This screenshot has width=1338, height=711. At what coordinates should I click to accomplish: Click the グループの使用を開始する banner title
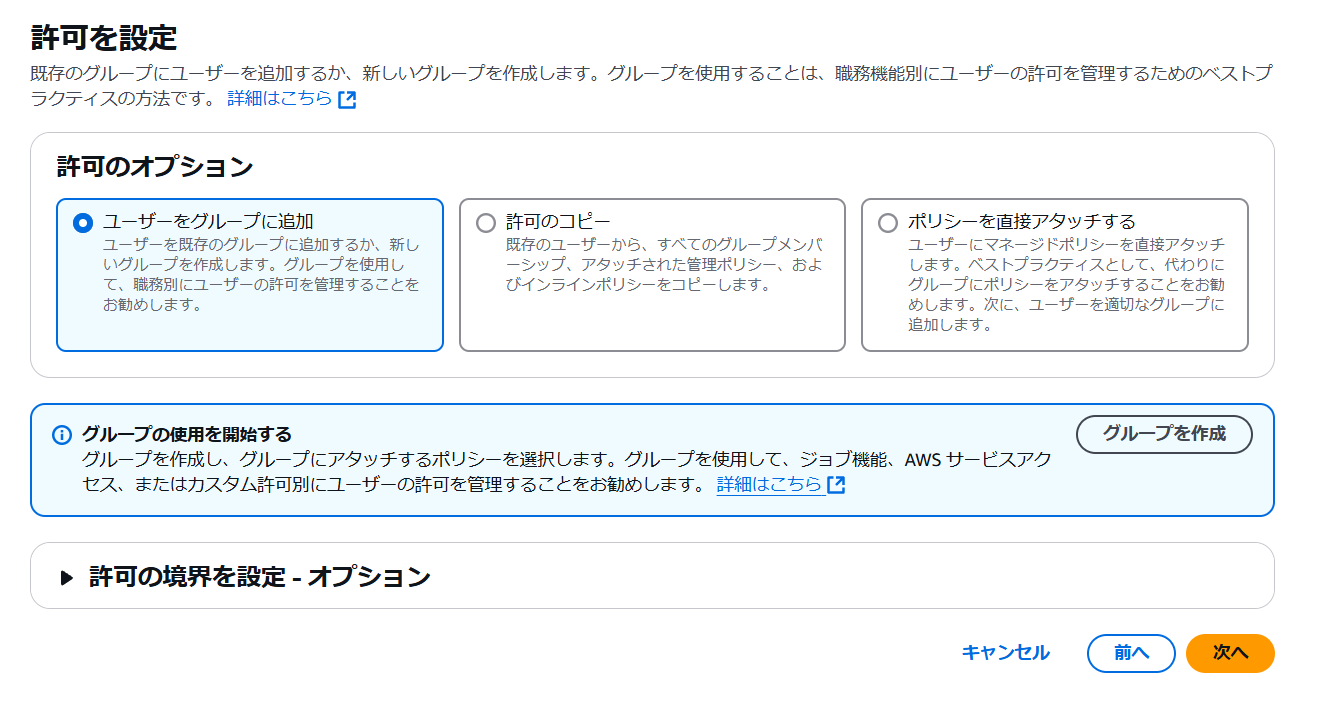(187, 434)
